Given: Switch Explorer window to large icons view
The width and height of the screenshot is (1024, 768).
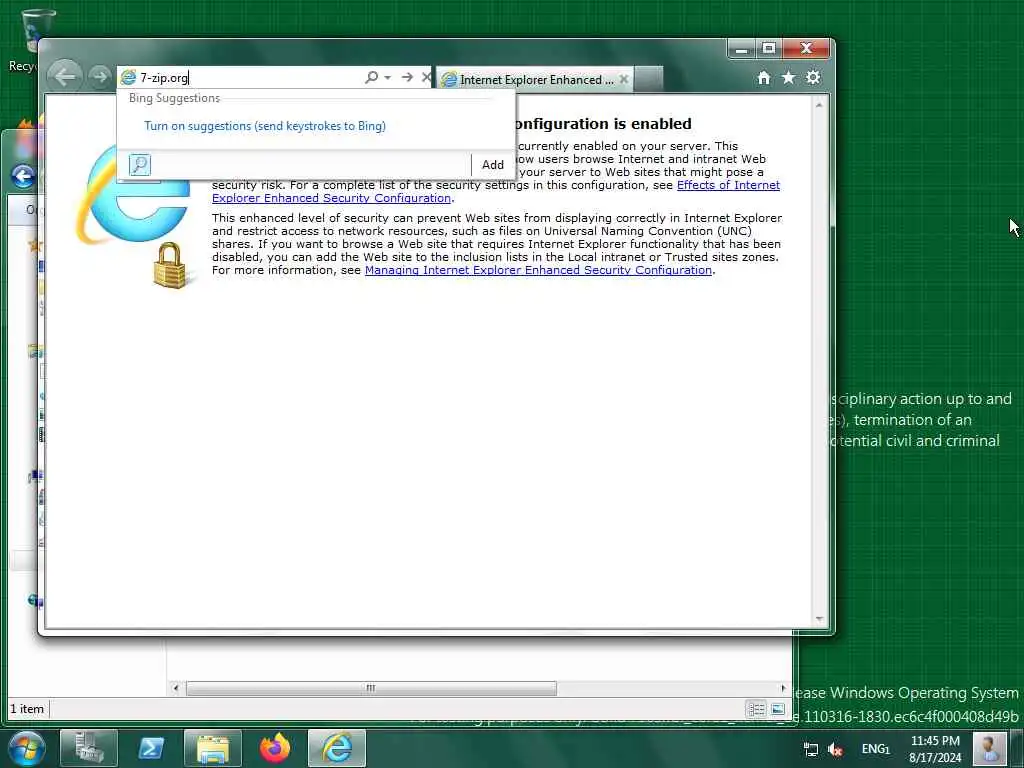Looking at the screenshot, I should click(778, 709).
